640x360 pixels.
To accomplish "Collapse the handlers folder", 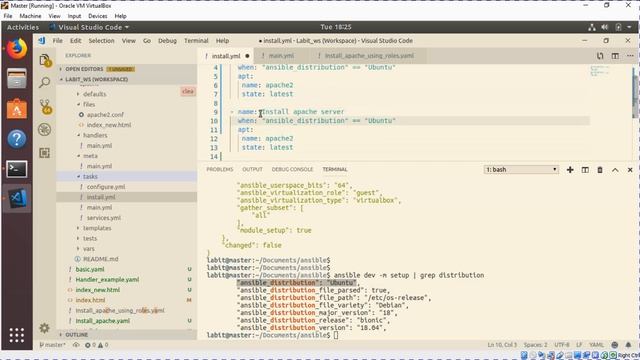I will [95, 135].
